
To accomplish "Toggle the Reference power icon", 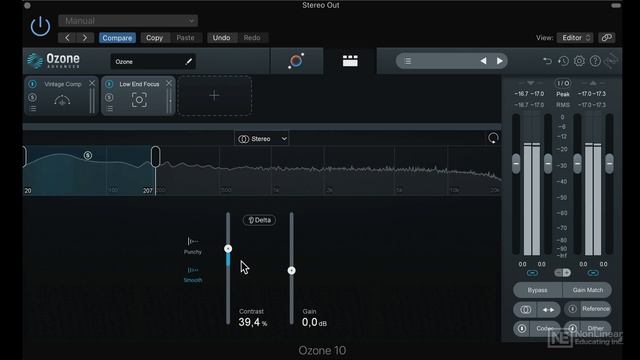I will click(x=572, y=309).
